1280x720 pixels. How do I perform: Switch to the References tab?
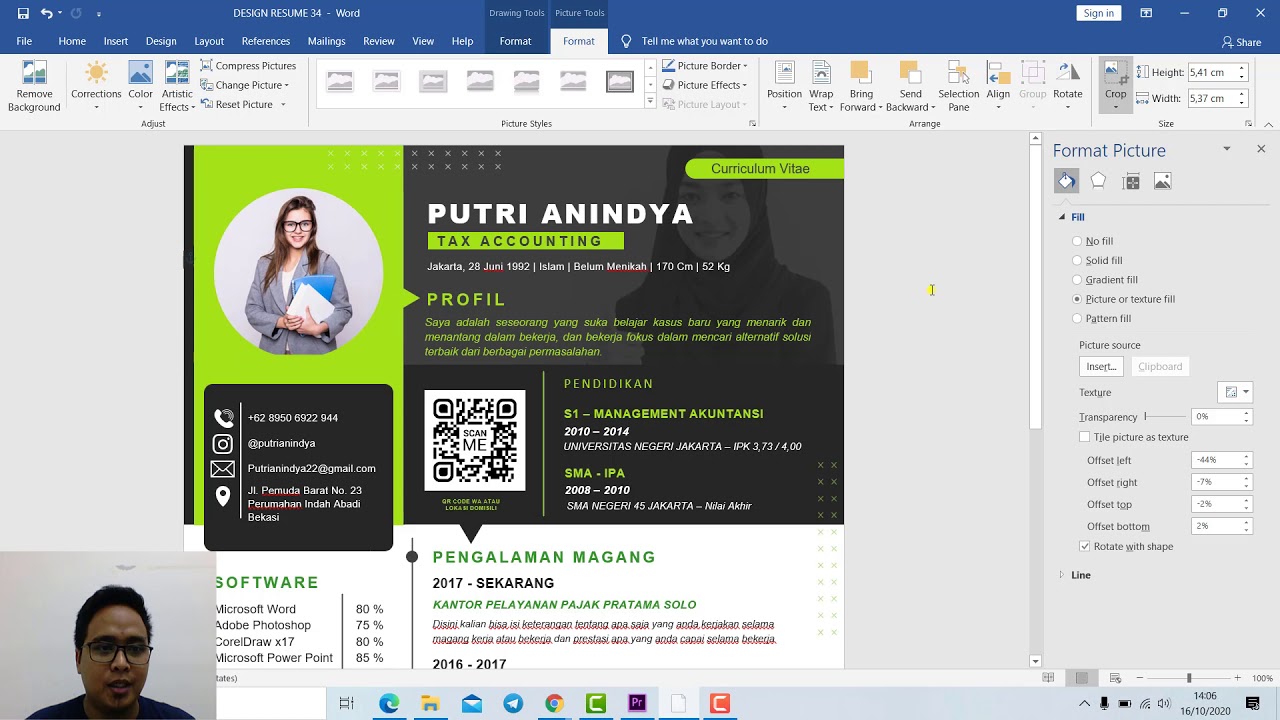coord(266,41)
